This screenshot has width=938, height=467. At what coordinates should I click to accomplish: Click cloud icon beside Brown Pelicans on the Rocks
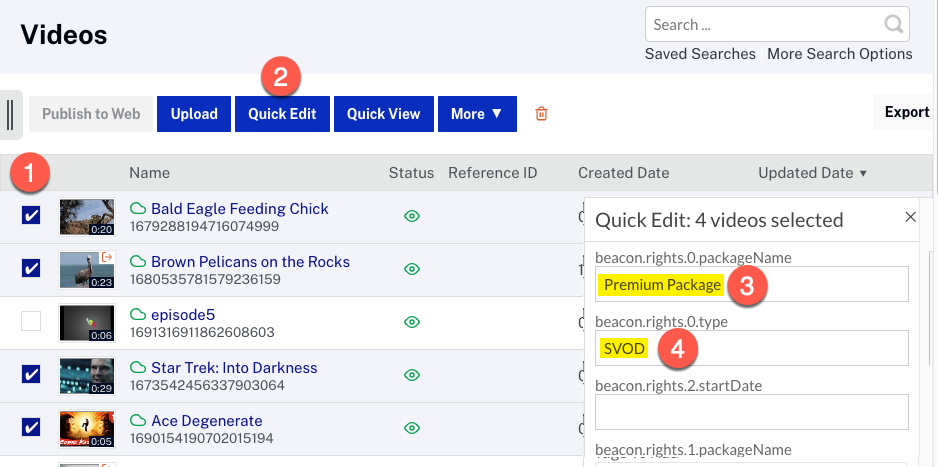138,262
